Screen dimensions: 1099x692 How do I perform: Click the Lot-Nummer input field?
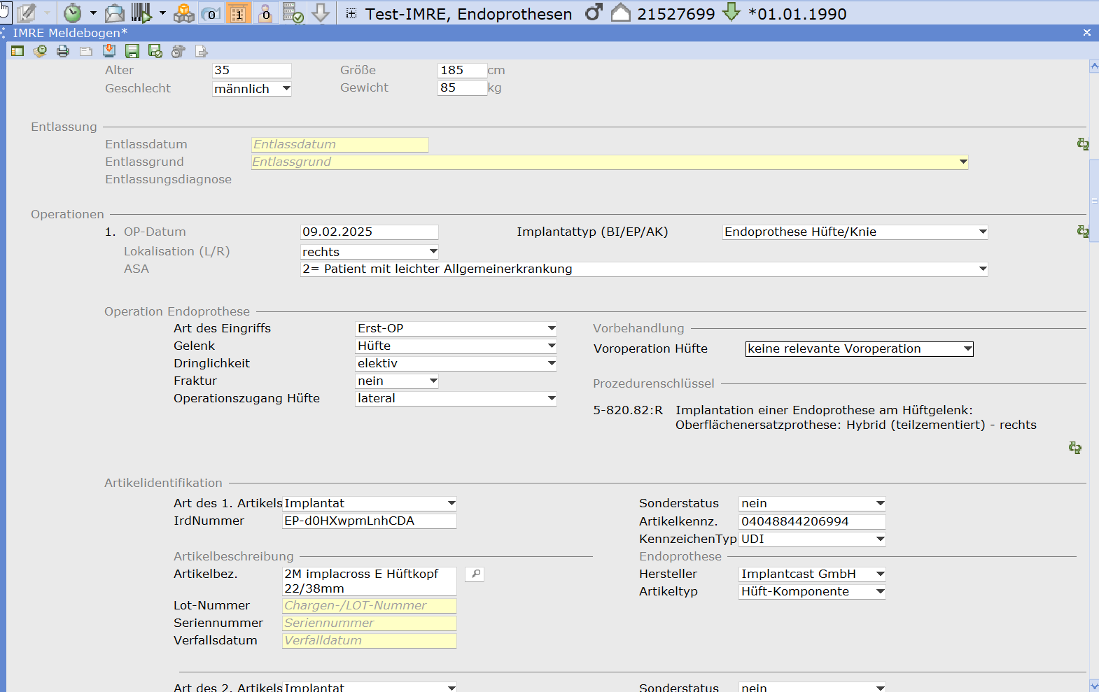[369, 606]
